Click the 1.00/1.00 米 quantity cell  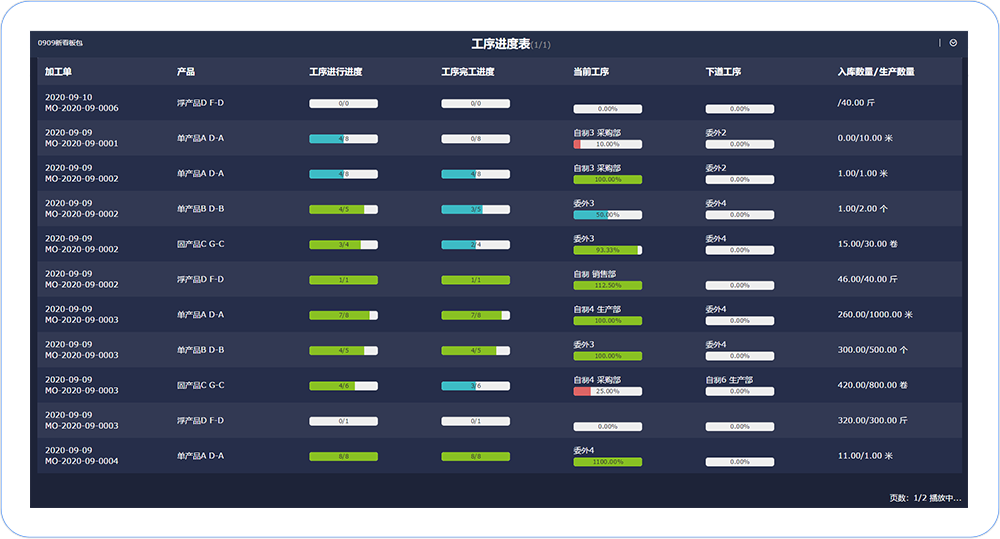(862, 174)
